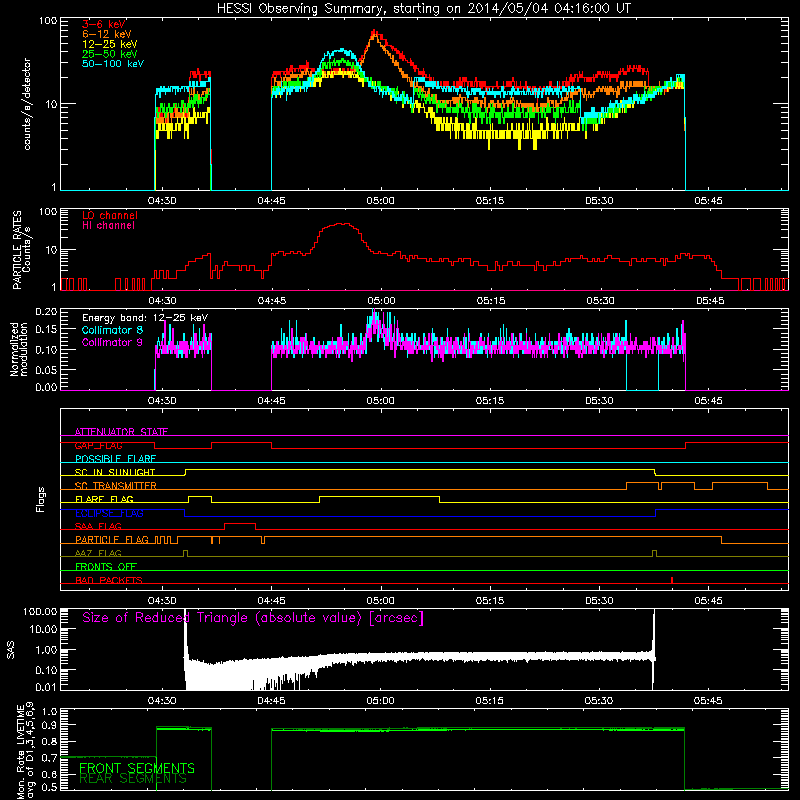Click the 04:45 tick under the particle rates plot
This screenshot has height=800, width=800.
click(x=272, y=301)
